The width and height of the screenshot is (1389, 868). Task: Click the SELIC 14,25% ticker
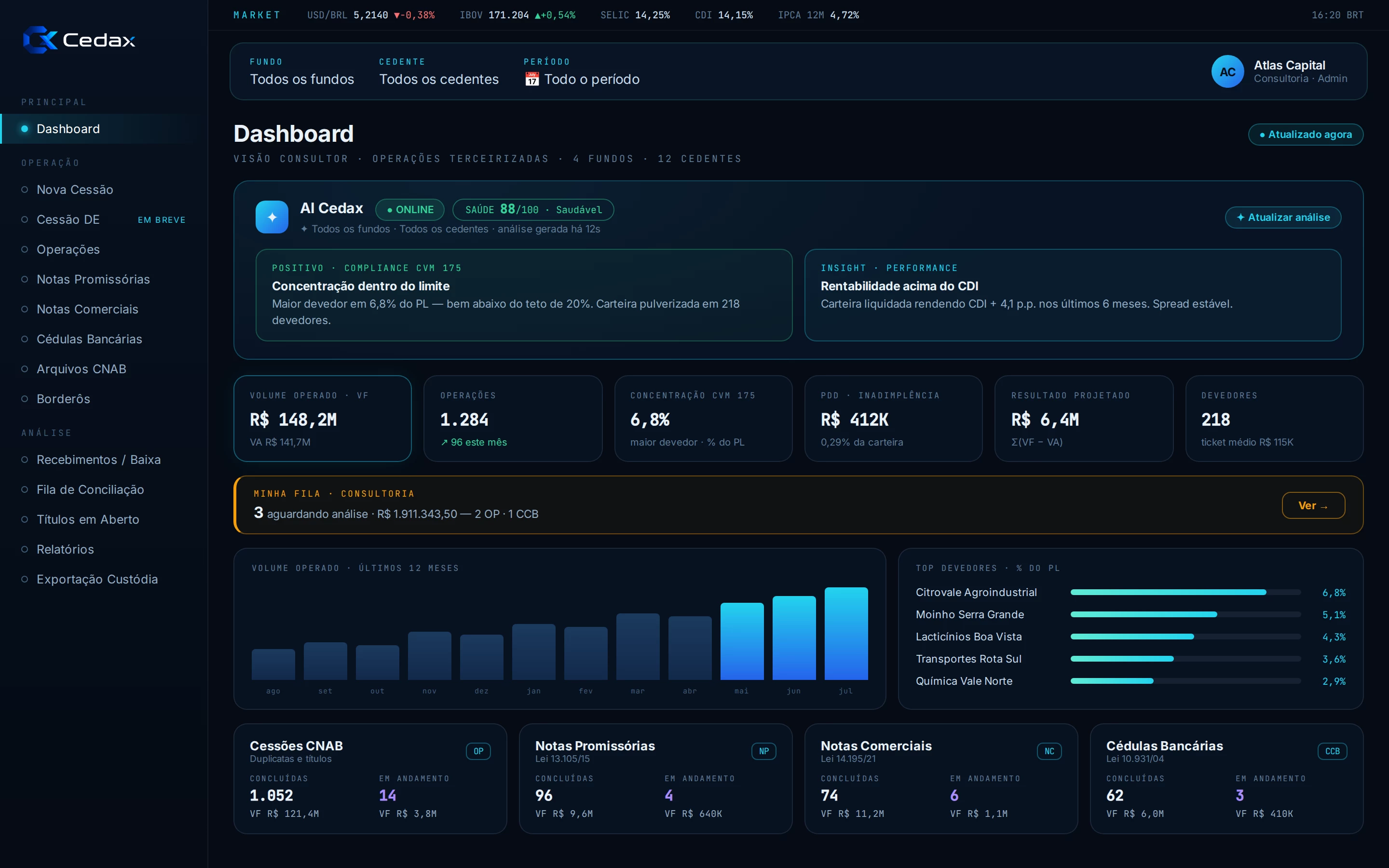click(x=635, y=15)
